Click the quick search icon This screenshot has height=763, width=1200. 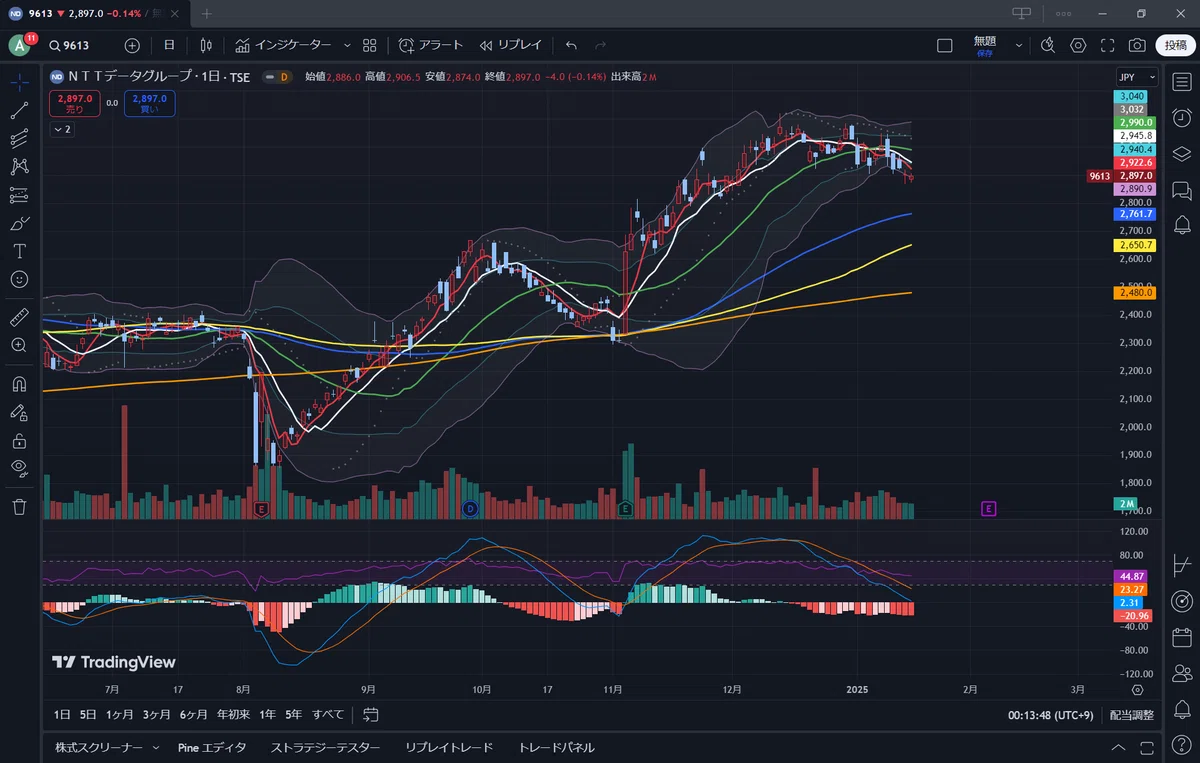click(x=1048, y=45)
